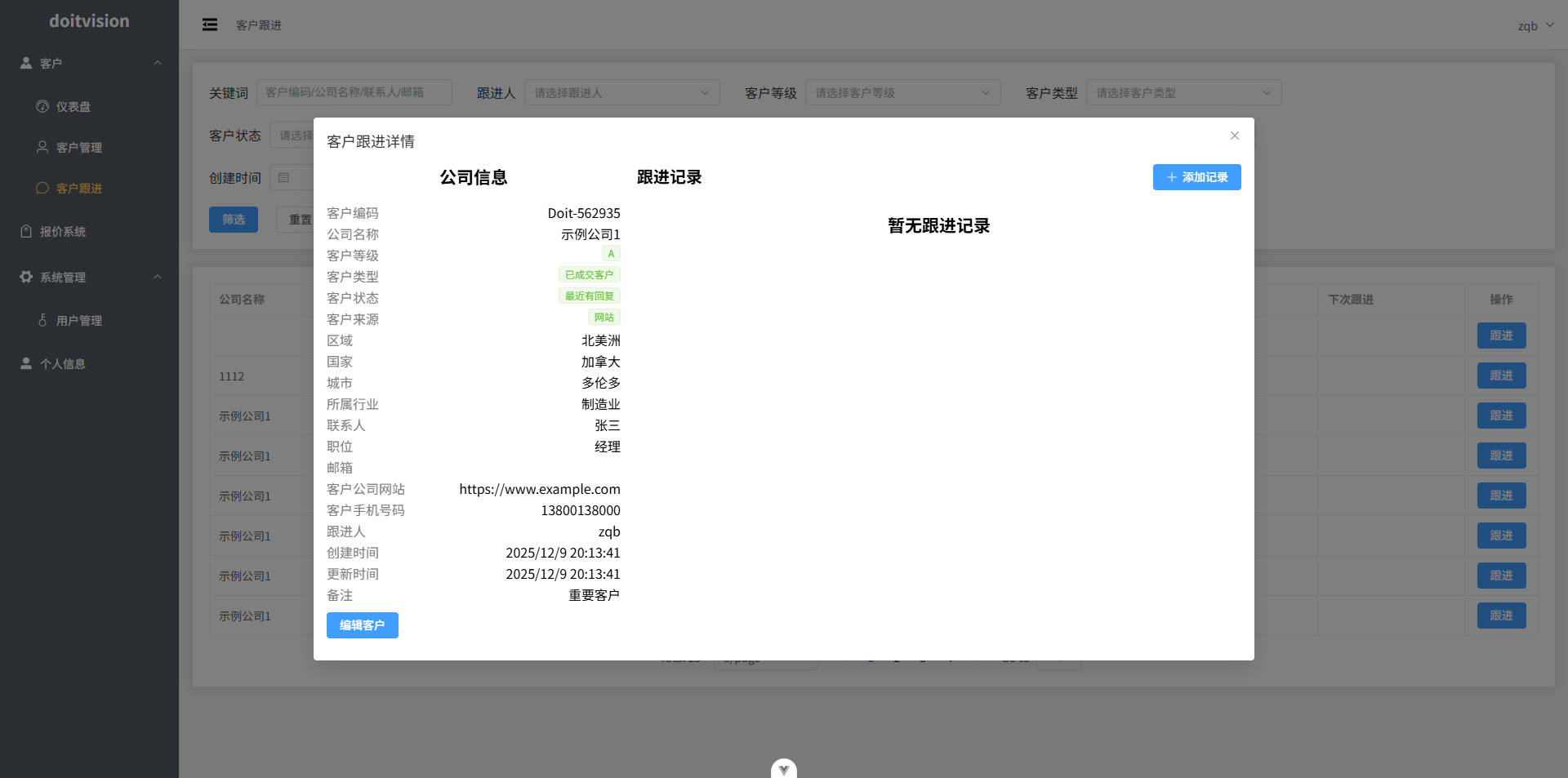The width and height of the screenshot is (1568, 778).
Task: Click the 更新时间 timestamp value
Action: (563, 574)
